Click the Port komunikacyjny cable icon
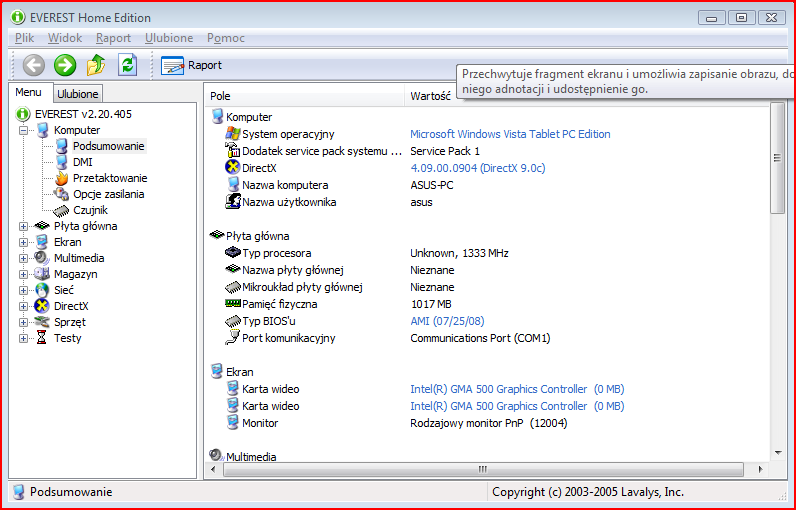796x510 pixels. click(x=233, y=337)
